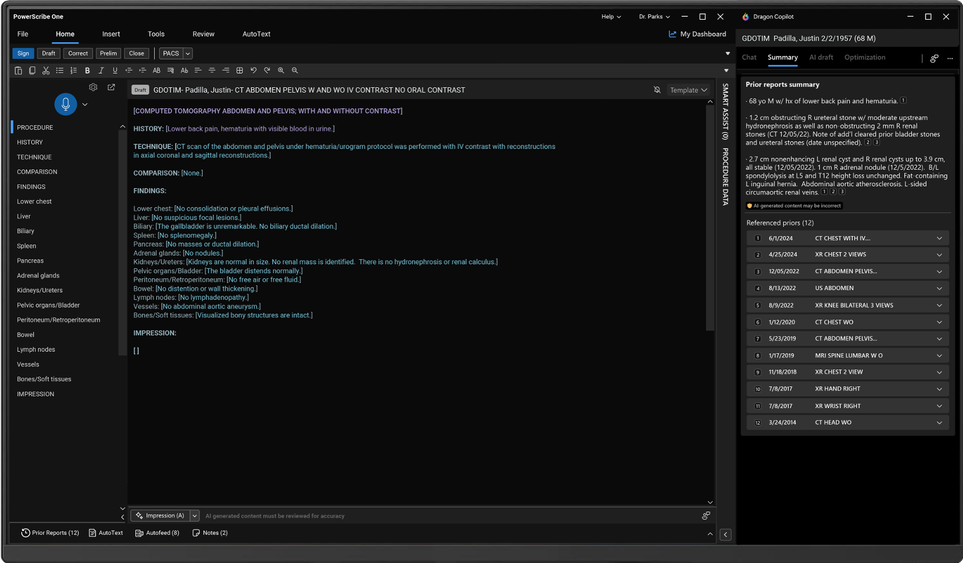
Task: Switch to the AI draft tab
Action: point(820,58)
